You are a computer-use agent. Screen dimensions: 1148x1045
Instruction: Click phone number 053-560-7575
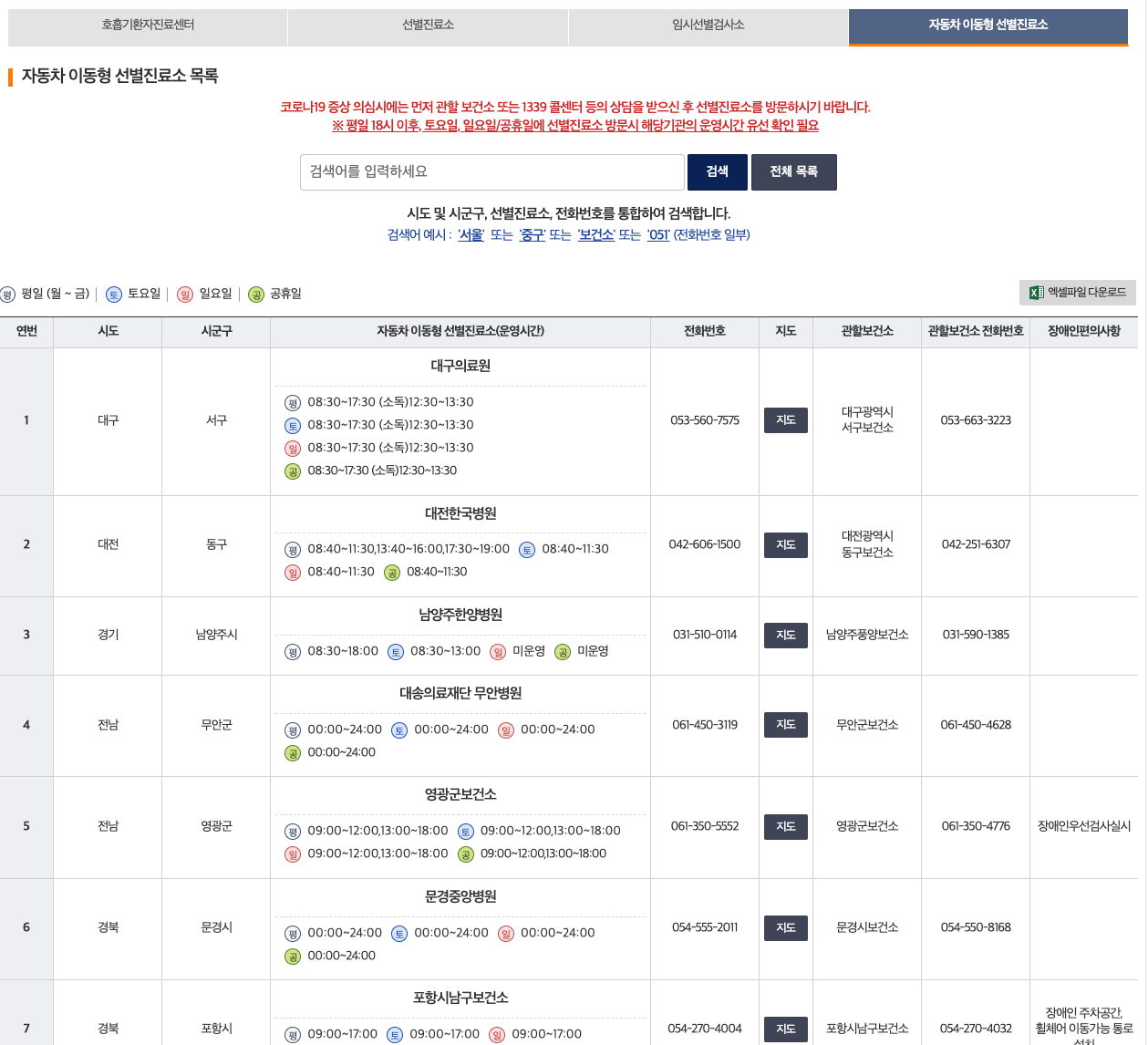tap(705, 420)
